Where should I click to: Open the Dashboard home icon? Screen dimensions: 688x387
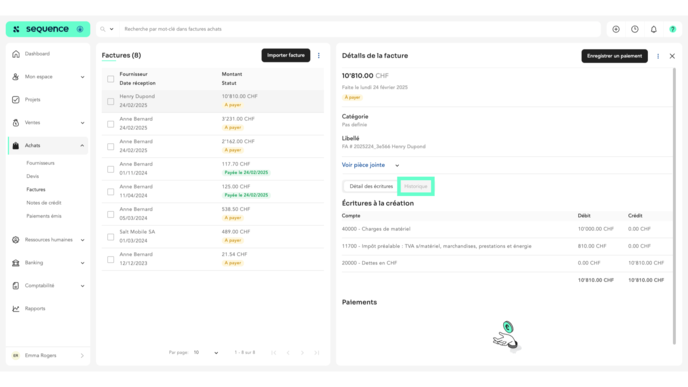[16, 54]
